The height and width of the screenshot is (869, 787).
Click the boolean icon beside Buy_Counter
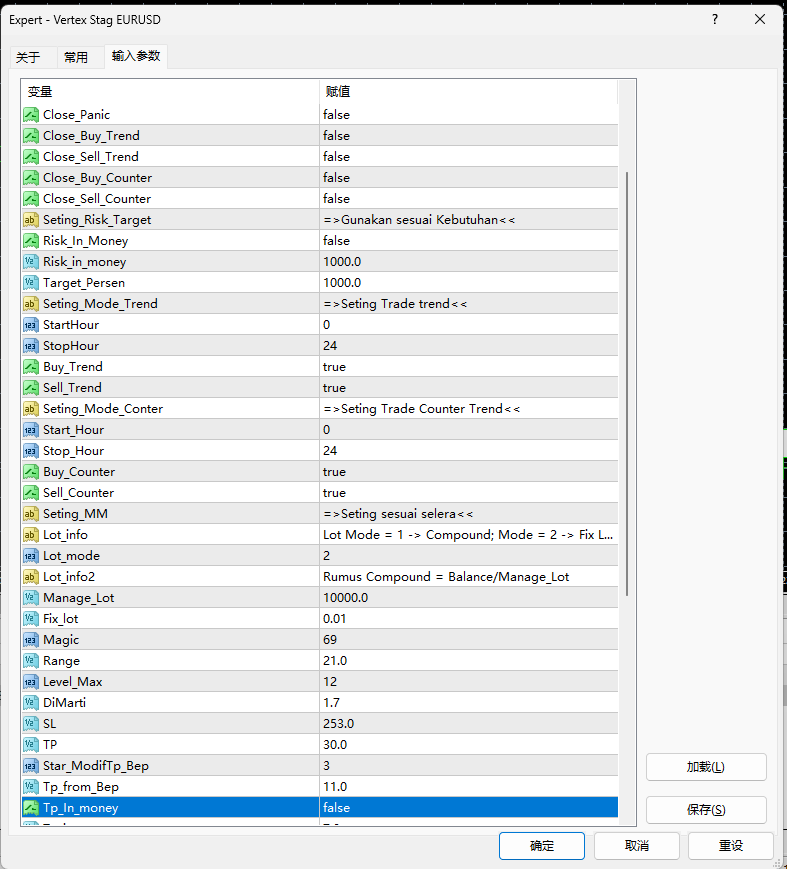coord(31,472)
